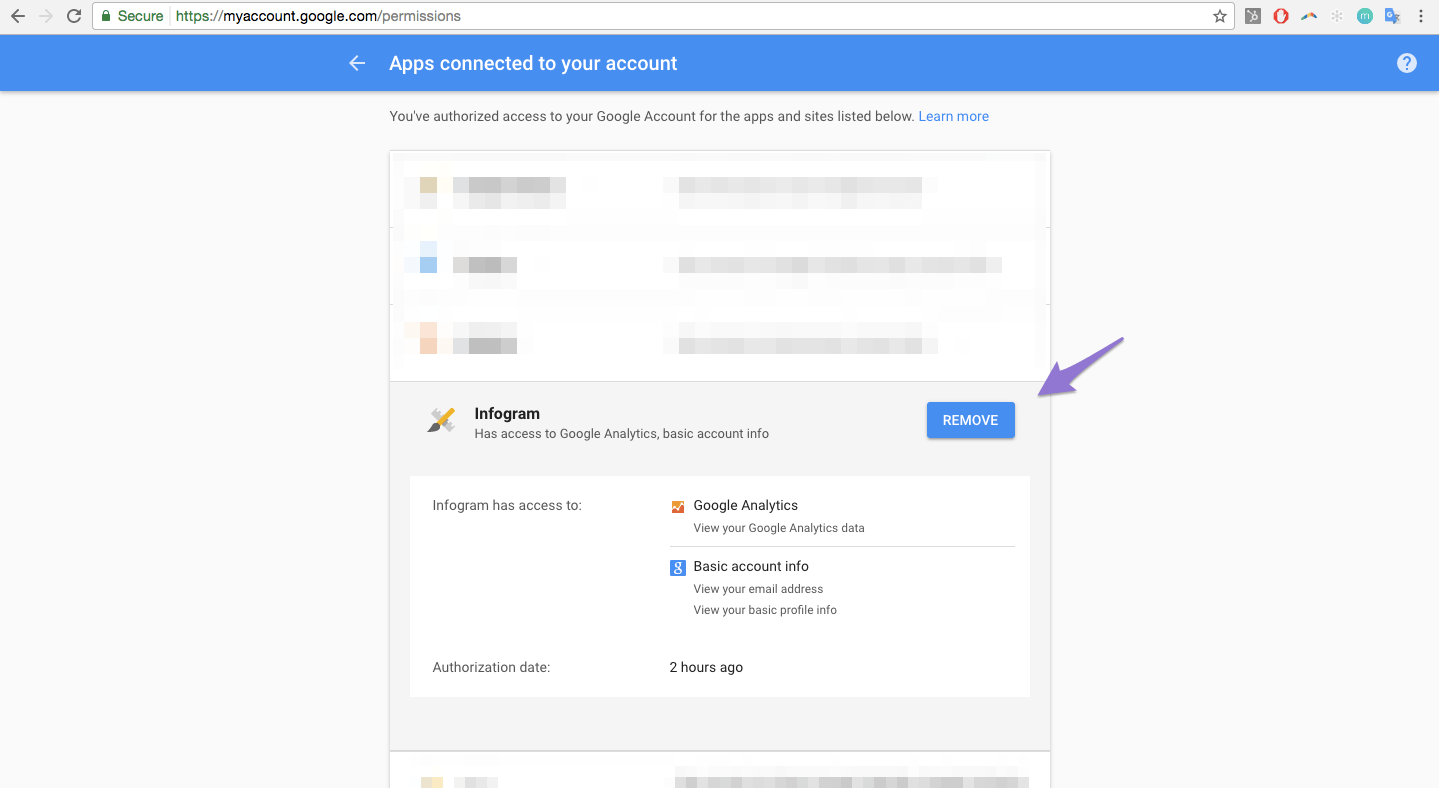
Task: Open the Google Translate extension icon
Action: pos(1392,16)
